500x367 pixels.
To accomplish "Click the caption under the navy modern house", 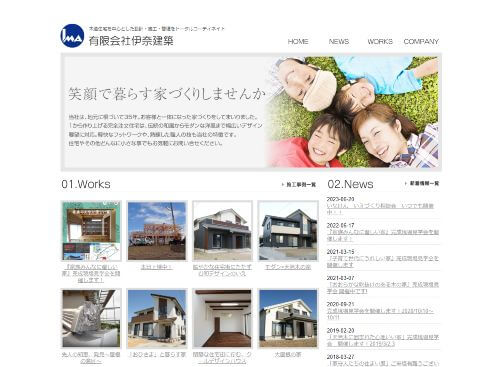I will pyautogui.click(x=288, y=267).
